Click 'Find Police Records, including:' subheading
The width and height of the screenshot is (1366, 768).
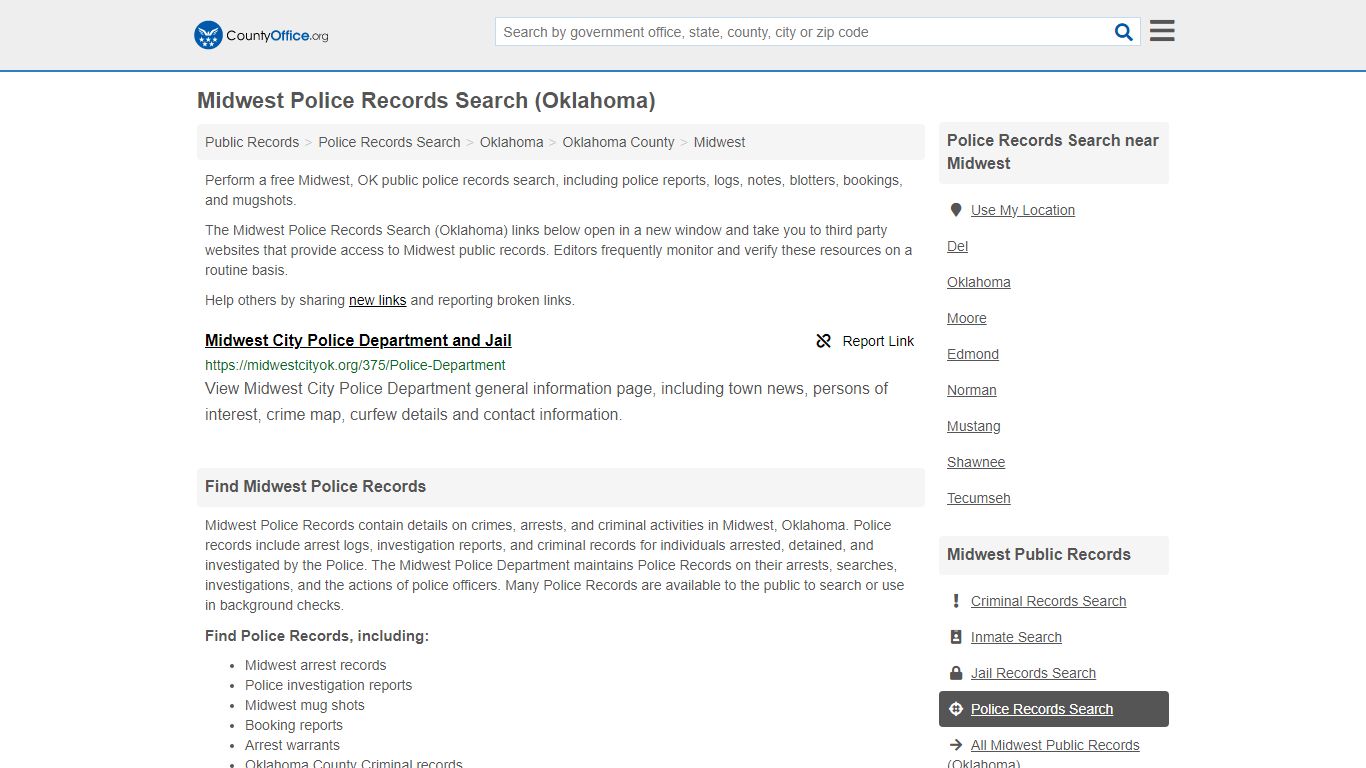pyautogui.click(x=317, y=636)
